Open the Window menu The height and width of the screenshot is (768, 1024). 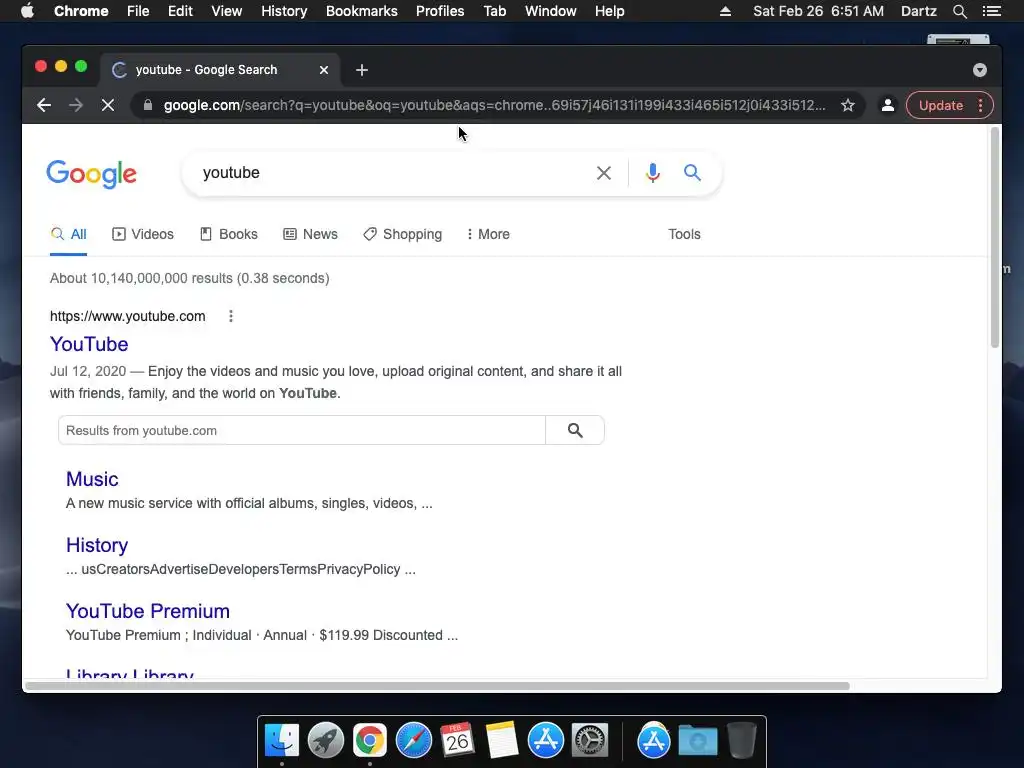(551, 11)
